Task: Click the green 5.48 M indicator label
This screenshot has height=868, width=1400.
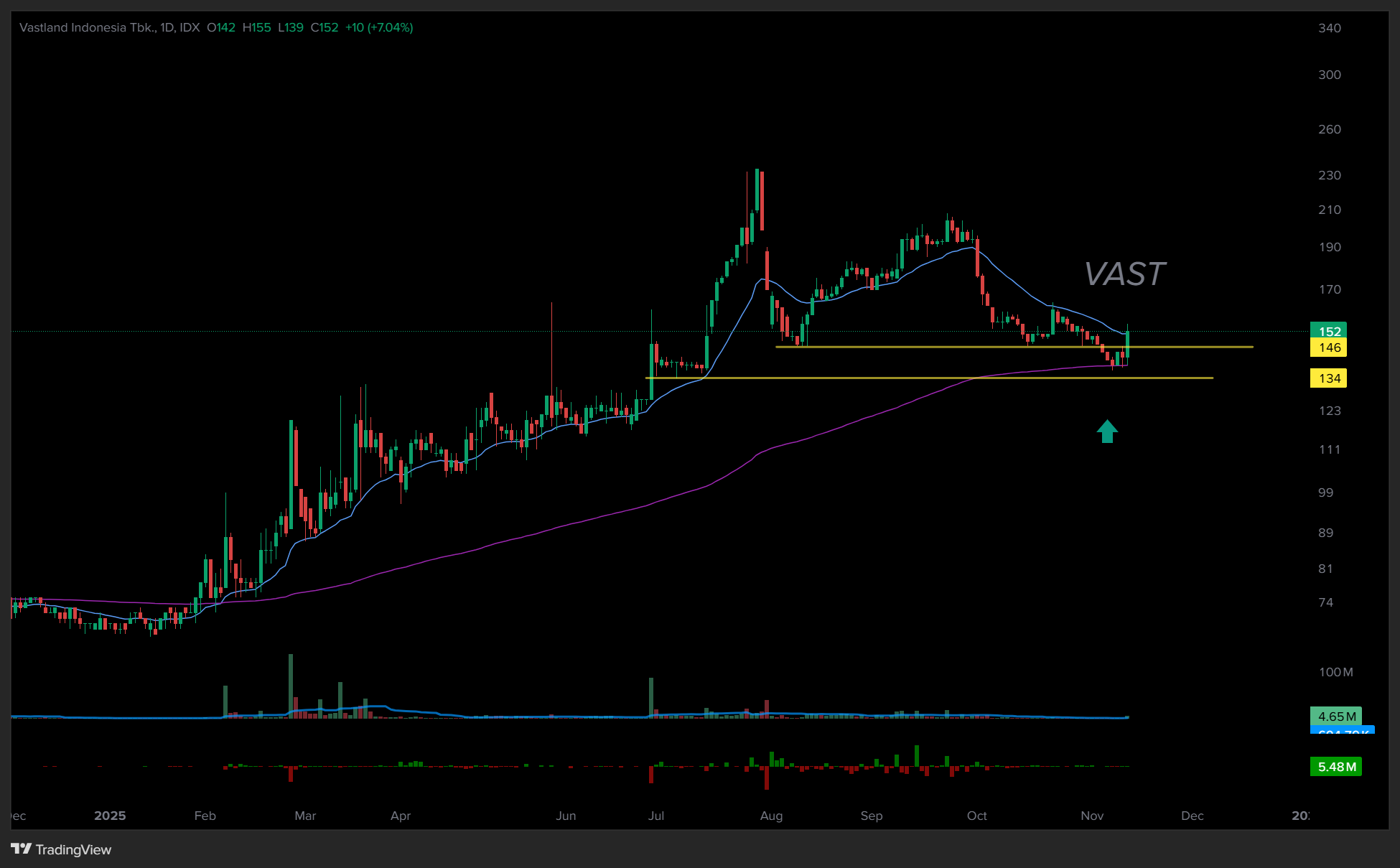Action: point(1336,767)
